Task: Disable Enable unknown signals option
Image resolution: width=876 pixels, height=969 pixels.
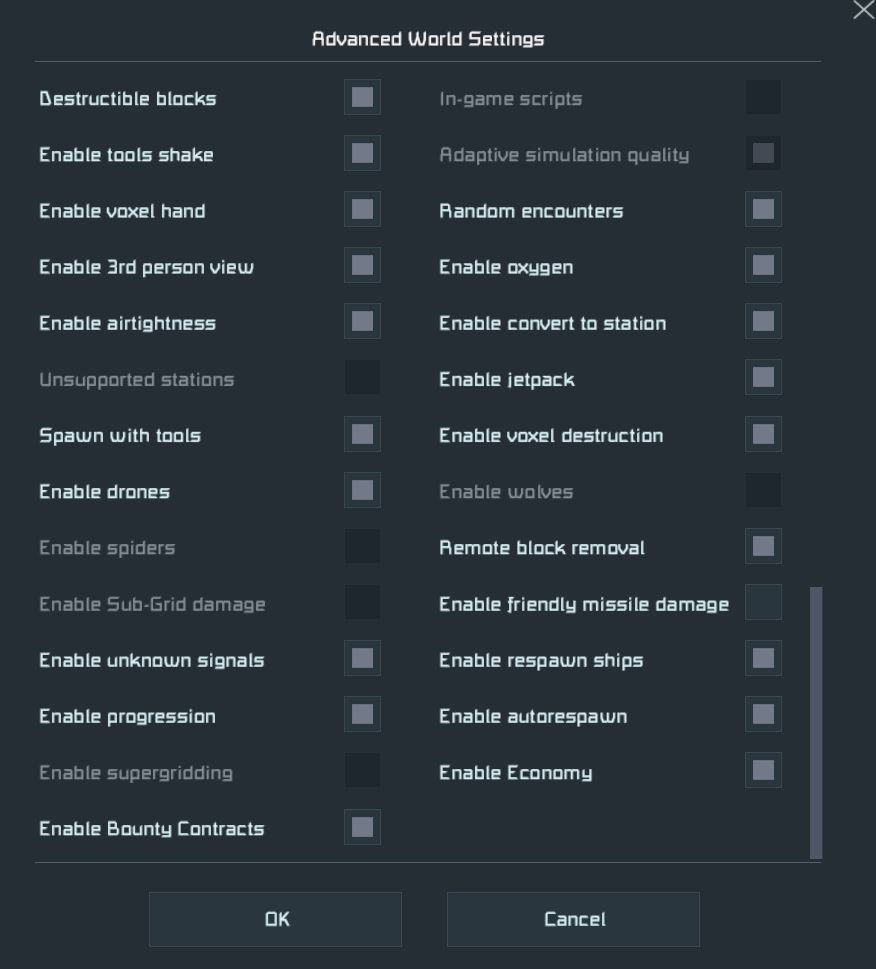Action: coord(362,658)
